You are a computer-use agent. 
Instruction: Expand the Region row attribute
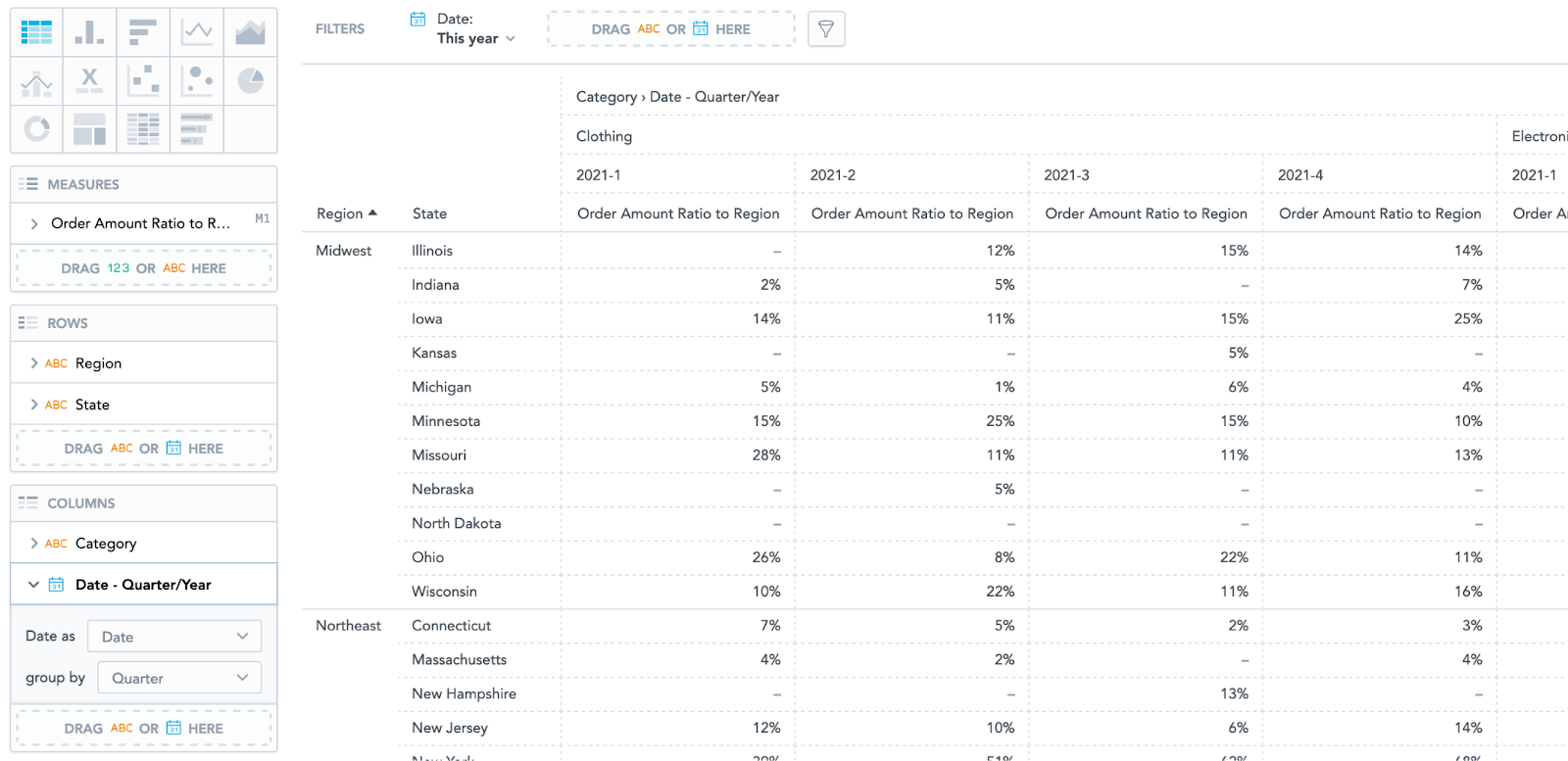34,363
